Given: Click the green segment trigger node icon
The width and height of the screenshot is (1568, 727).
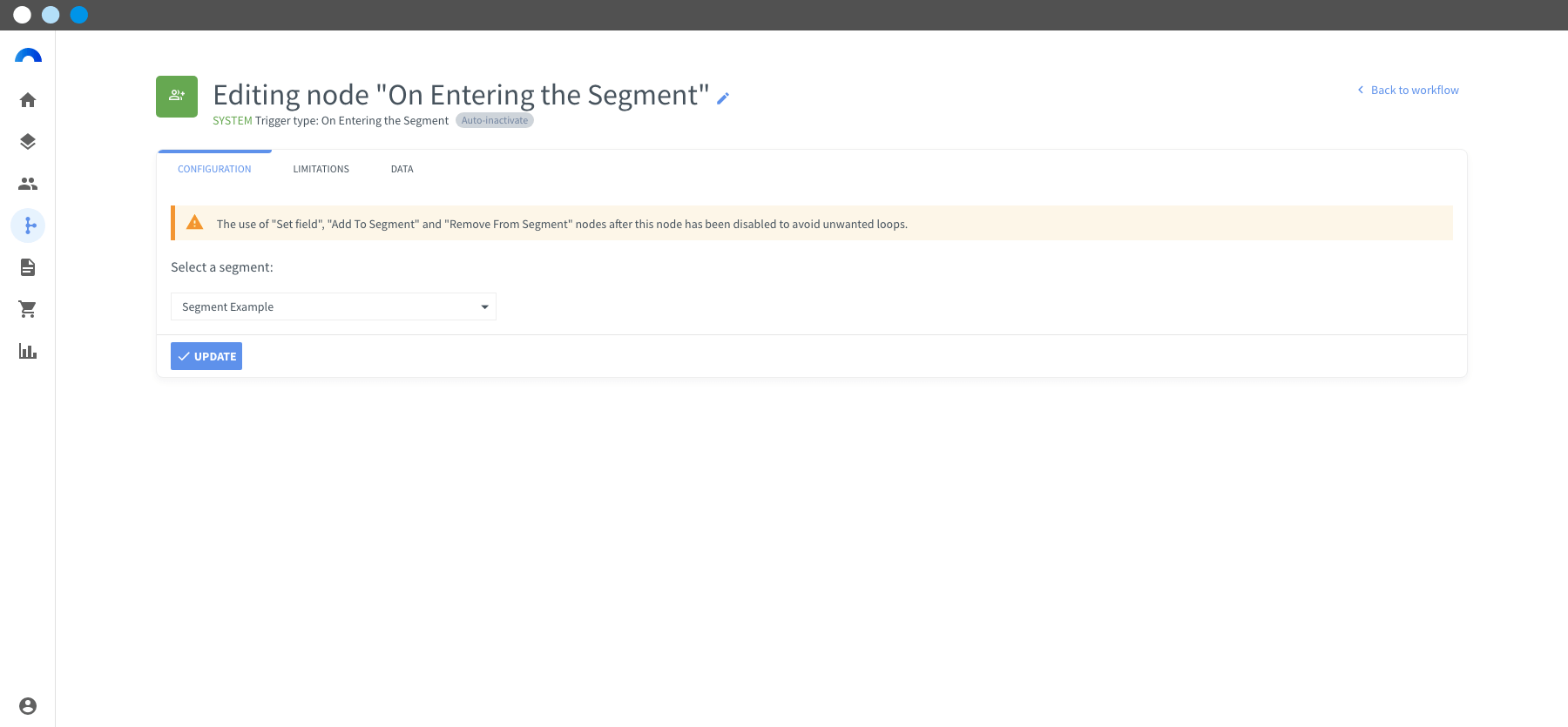Looking at the screenshot, I should (177, 97).
